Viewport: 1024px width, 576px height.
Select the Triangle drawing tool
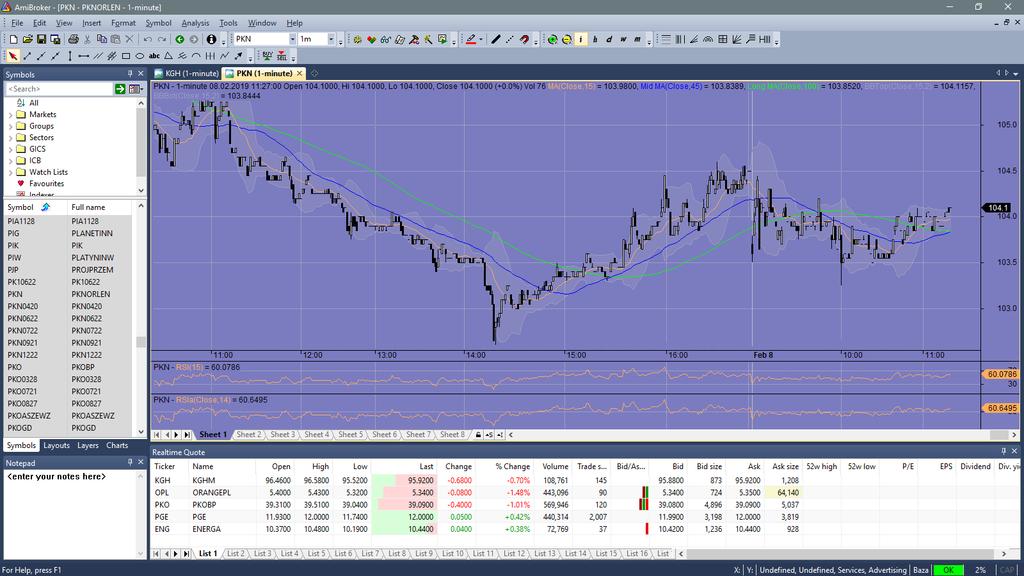tap(168, 56)
